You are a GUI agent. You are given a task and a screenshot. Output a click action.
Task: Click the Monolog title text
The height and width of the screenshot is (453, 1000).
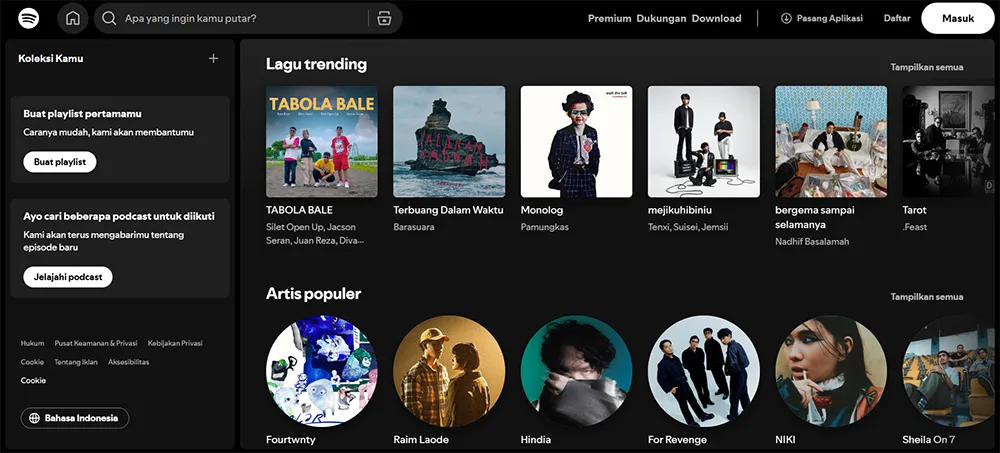tap(542, 210)
